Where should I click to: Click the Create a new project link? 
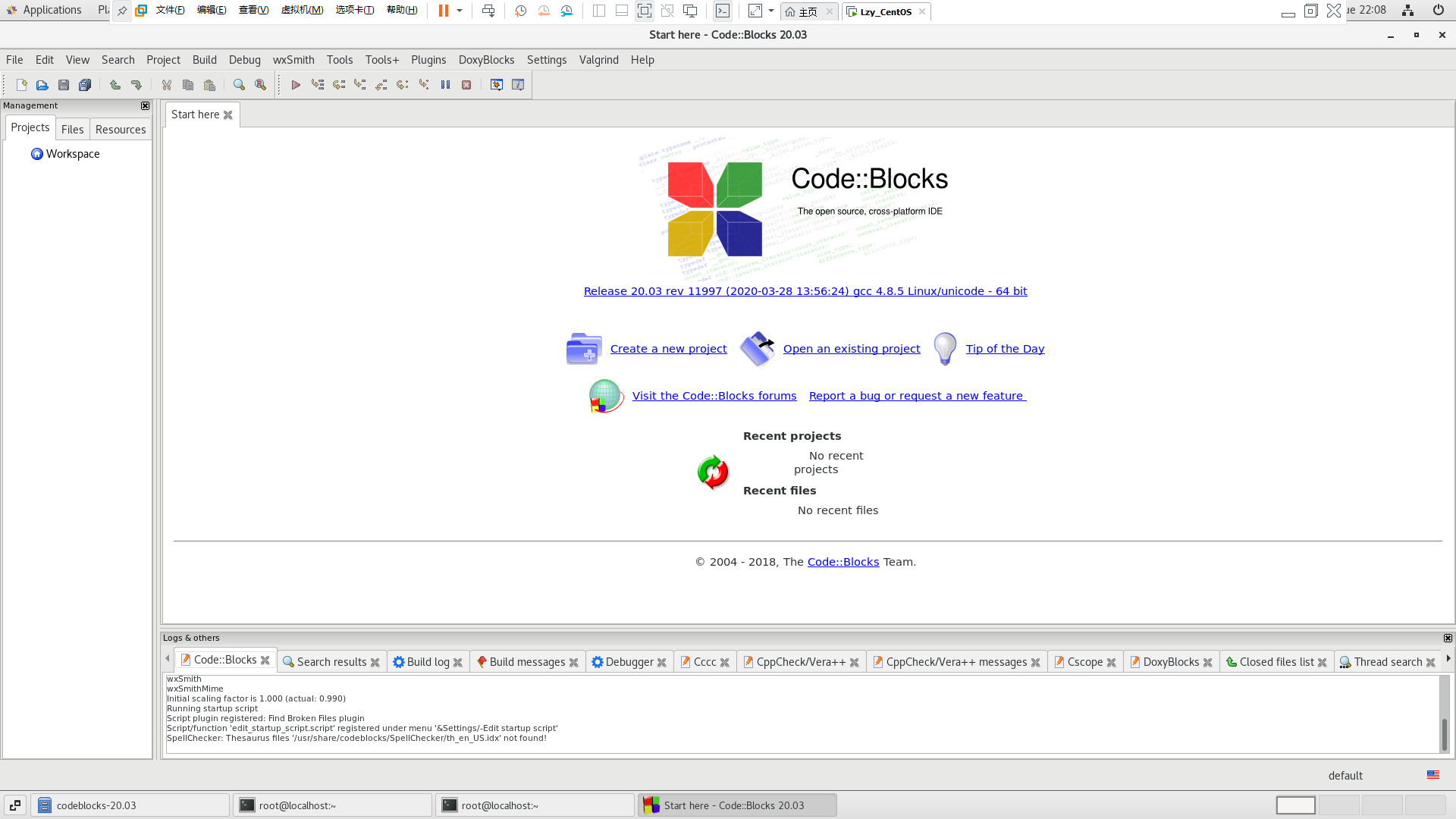tap(668, 349)
